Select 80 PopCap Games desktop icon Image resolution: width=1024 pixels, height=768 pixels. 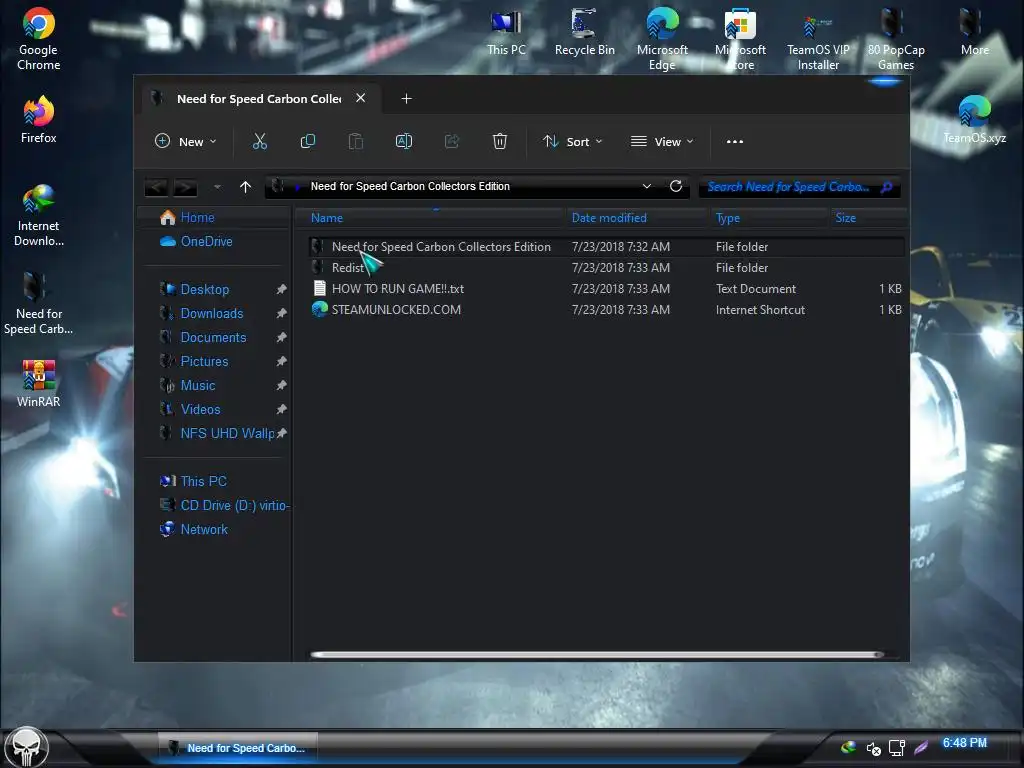pyautogui.click(x=896, y=39)
